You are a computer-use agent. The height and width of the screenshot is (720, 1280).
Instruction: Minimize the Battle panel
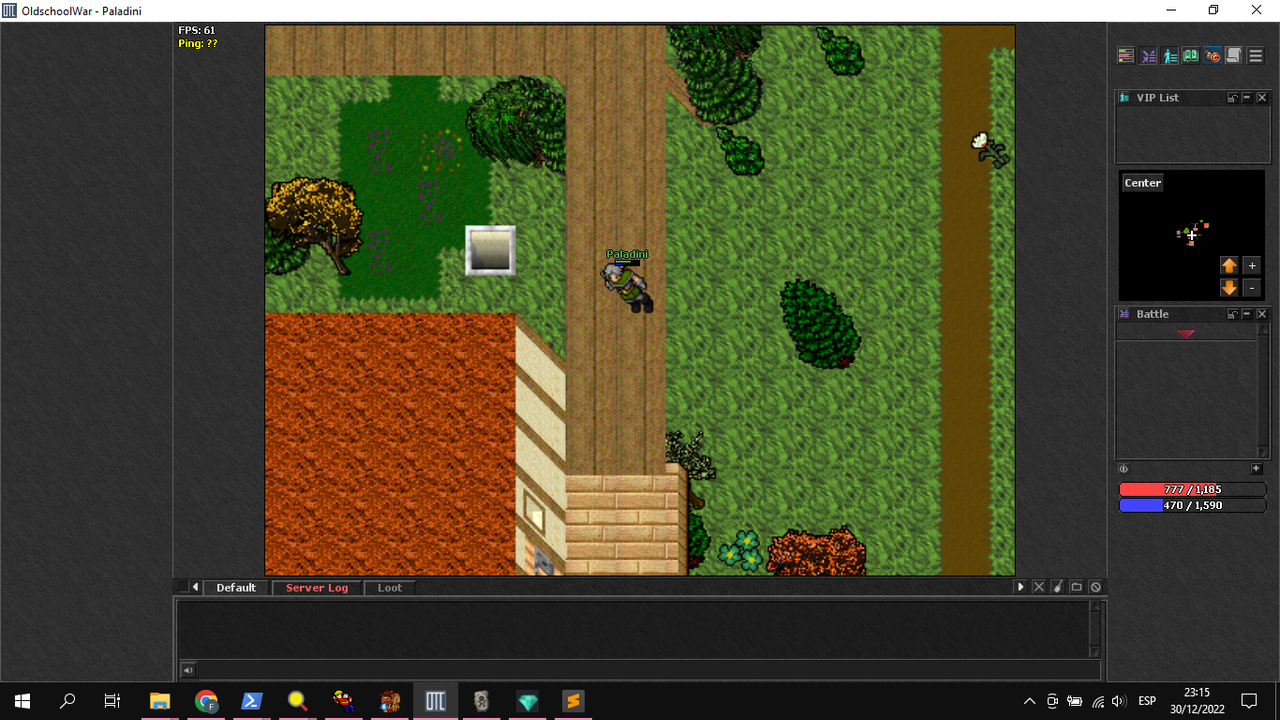pos(1247,314)
